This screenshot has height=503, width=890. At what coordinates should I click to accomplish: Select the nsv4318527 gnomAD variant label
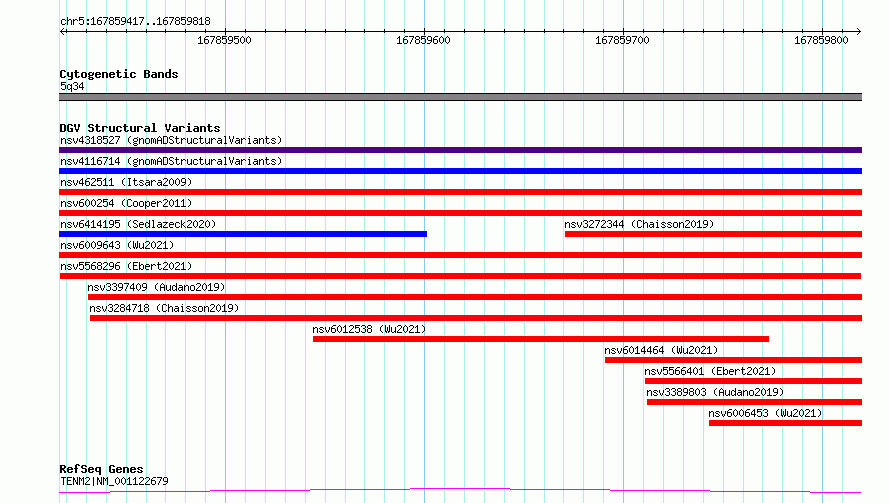click(x=171, y=140)
